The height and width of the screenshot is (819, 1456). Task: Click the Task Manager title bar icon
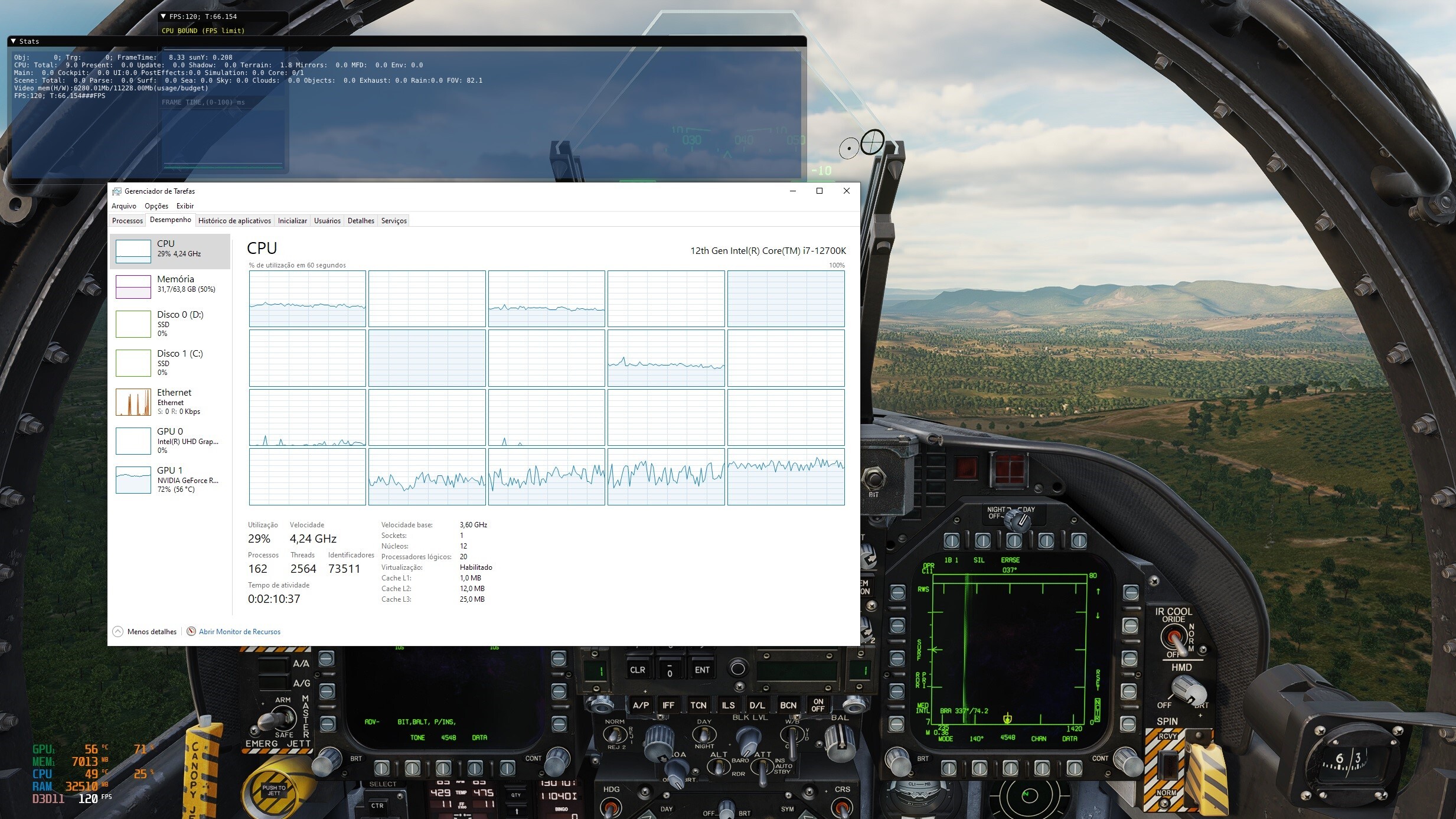pyautogui.click(x=117, y=191)
